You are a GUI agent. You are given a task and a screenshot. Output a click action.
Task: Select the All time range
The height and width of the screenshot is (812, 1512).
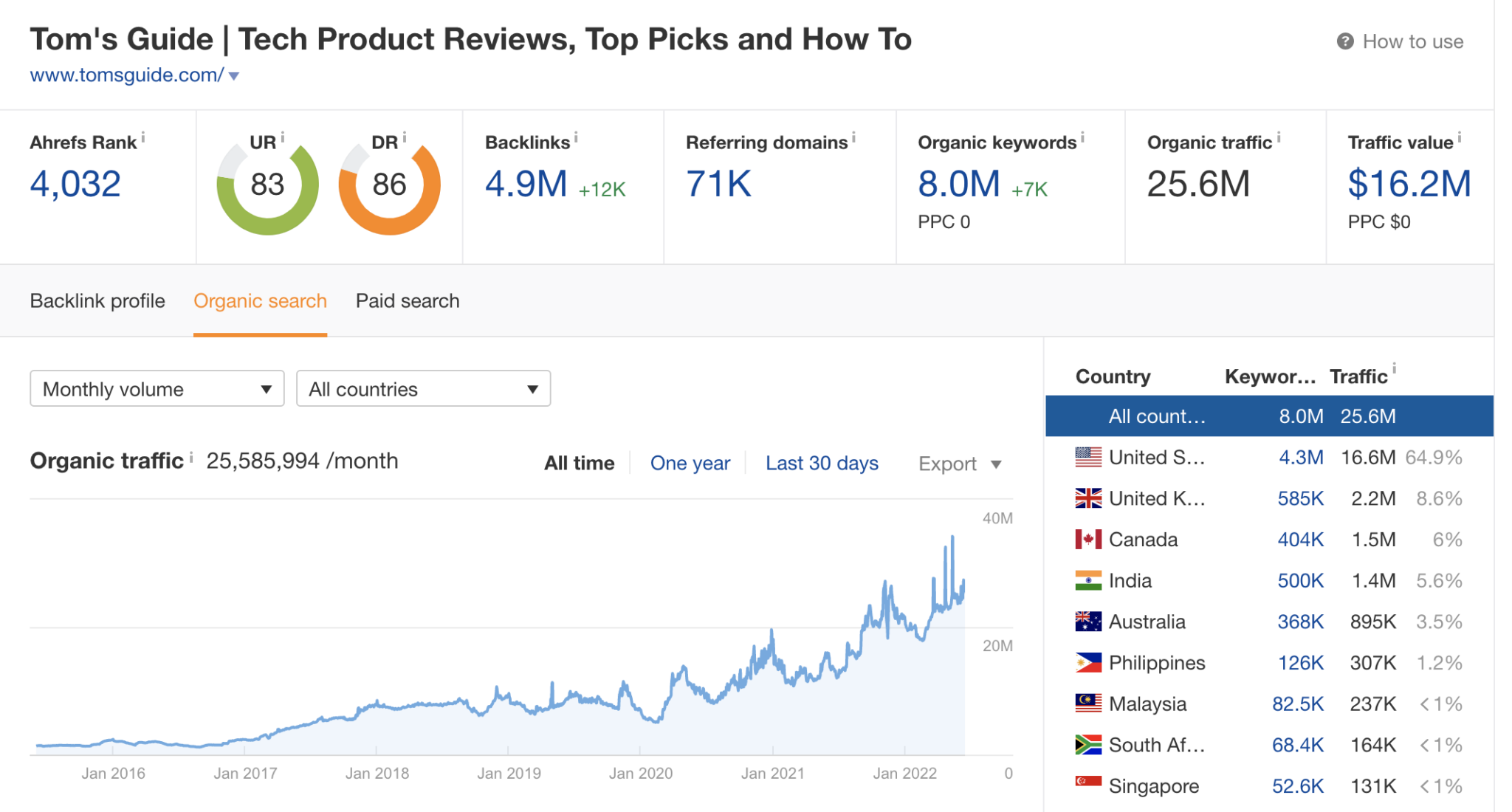pos(580,464)
